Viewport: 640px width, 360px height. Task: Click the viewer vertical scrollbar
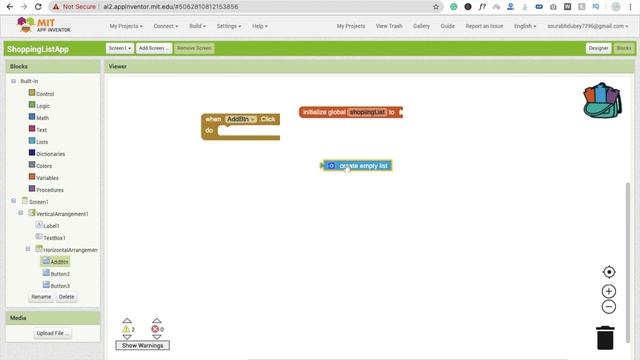pos(628,263)
